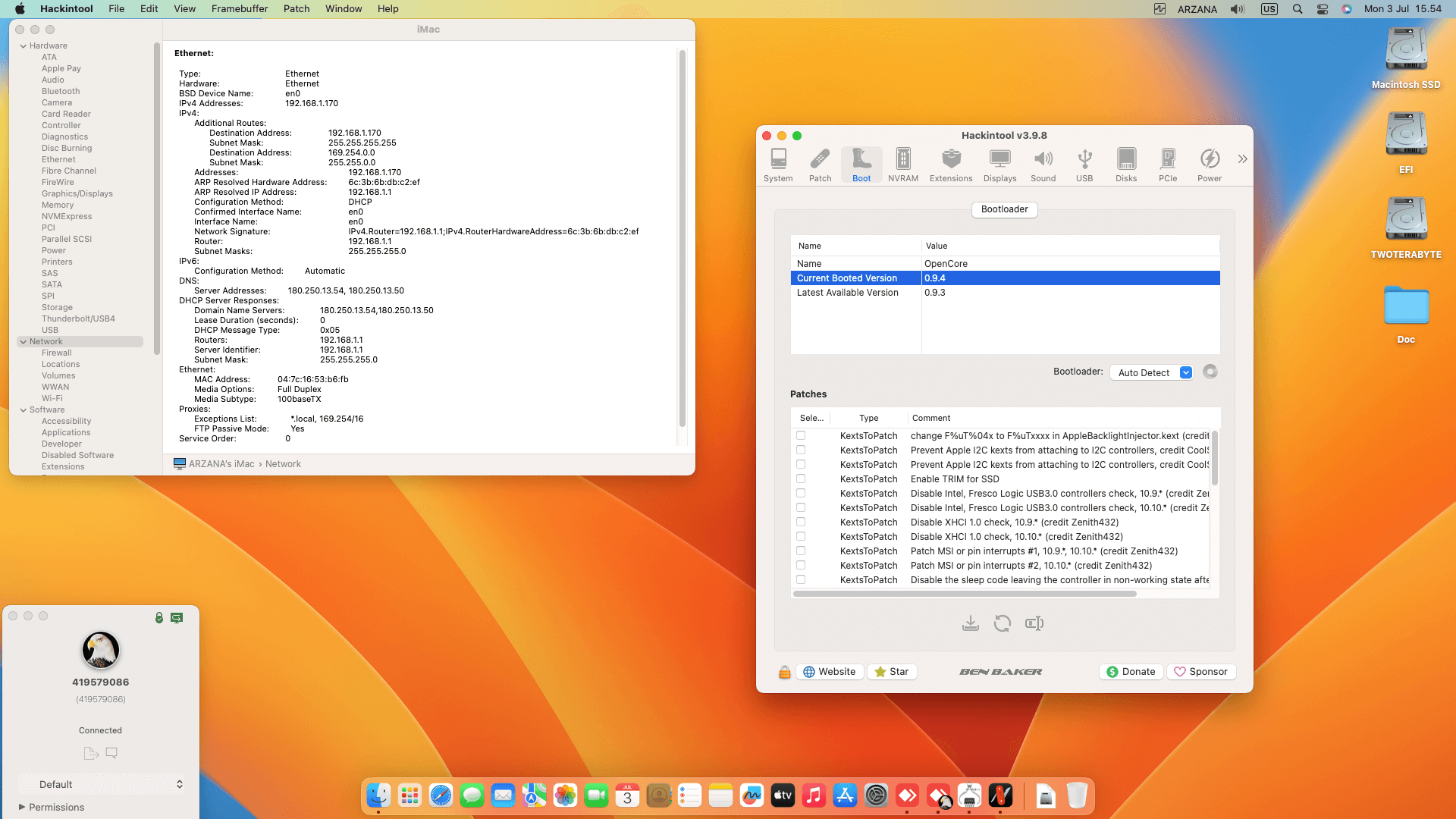This screenshot has height=819, width=1456.
Task: Click the rename icon below patches list
Action: click(1034, 623)
